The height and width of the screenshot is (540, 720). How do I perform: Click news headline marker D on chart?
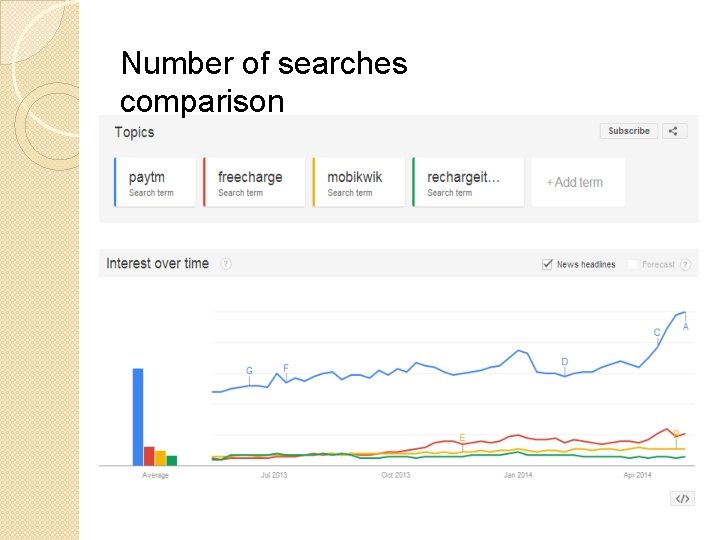[565, 362]
